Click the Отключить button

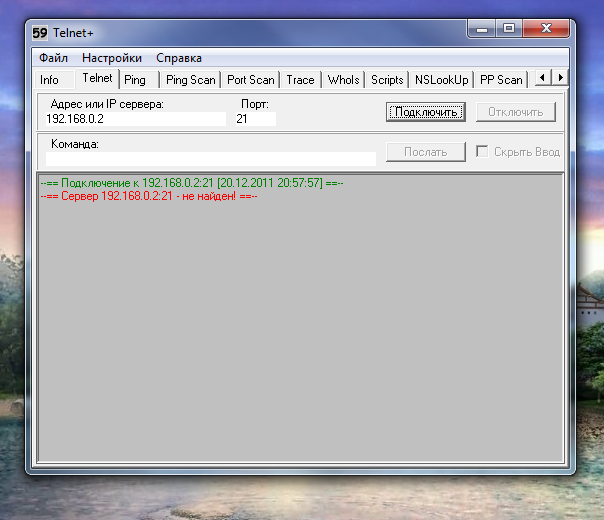point(516,112)
